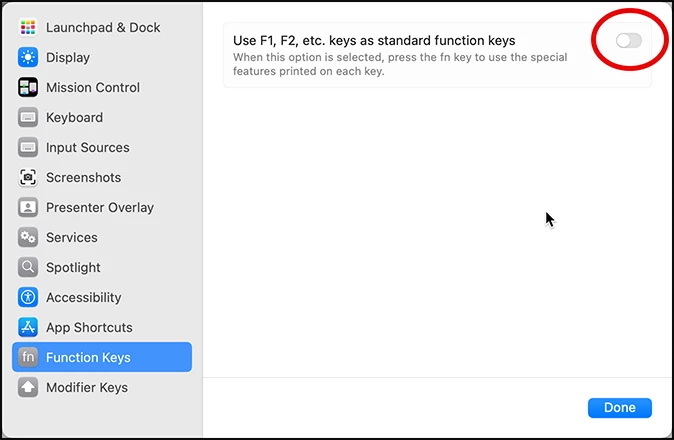Click the Services gear icon

[28, 237]
